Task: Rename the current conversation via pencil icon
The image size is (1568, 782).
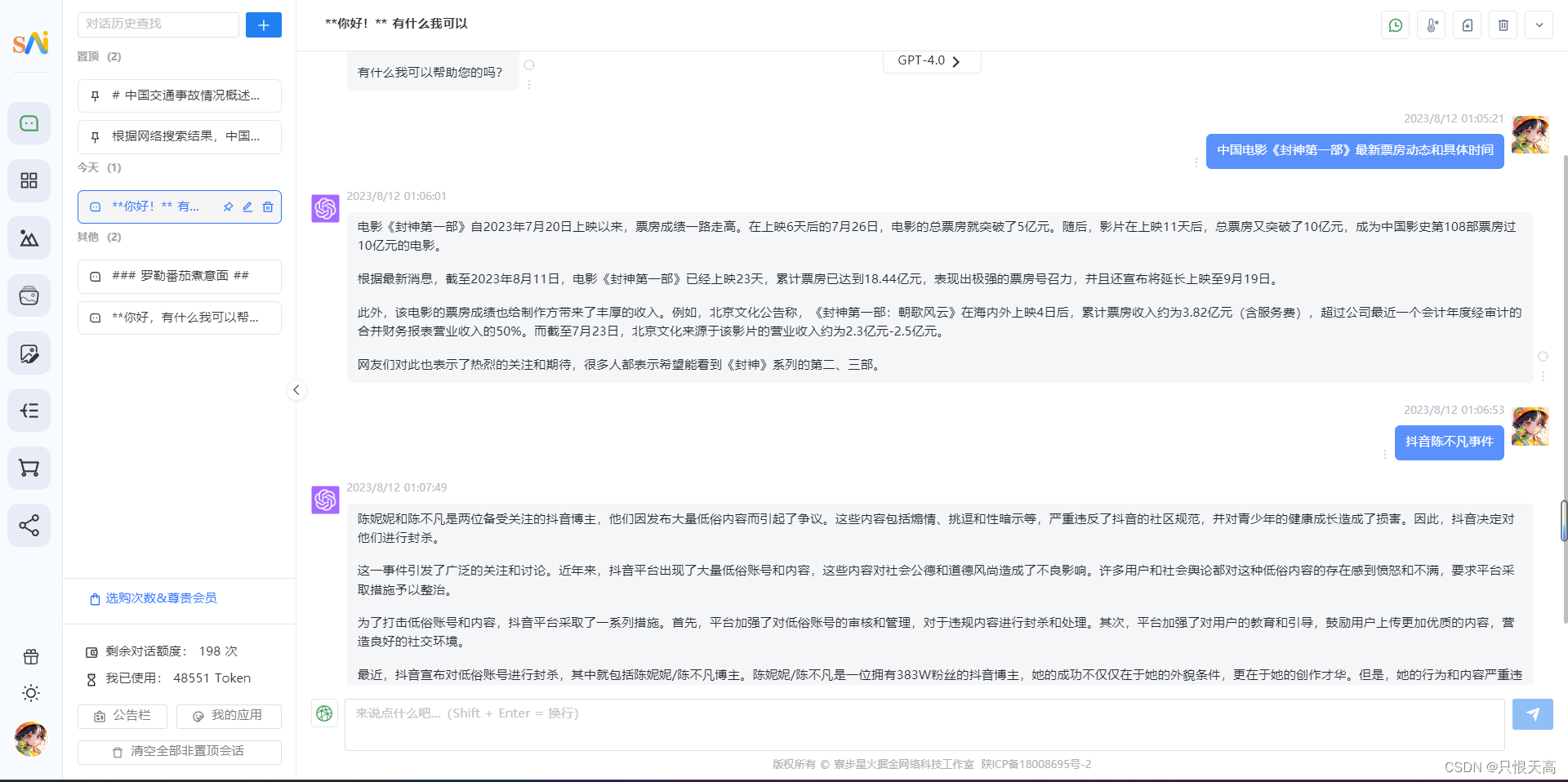Action: [247, 207]
